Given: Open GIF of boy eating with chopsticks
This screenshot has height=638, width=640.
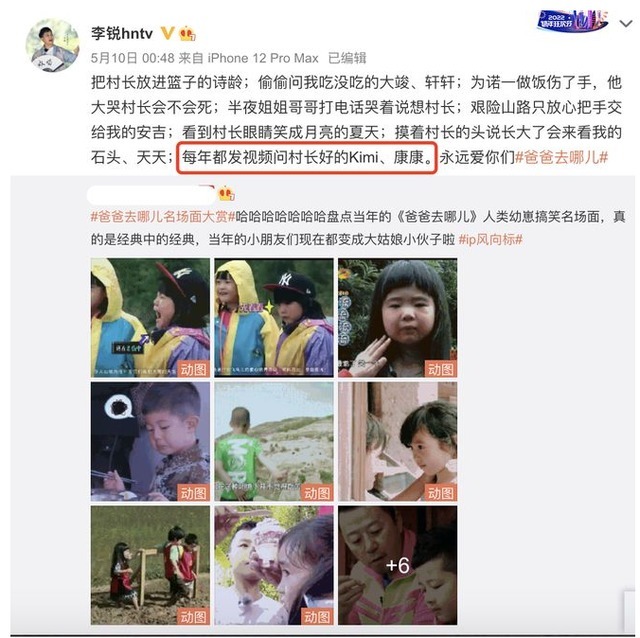Looking at the screenshot, I should (x=150, y=442).
